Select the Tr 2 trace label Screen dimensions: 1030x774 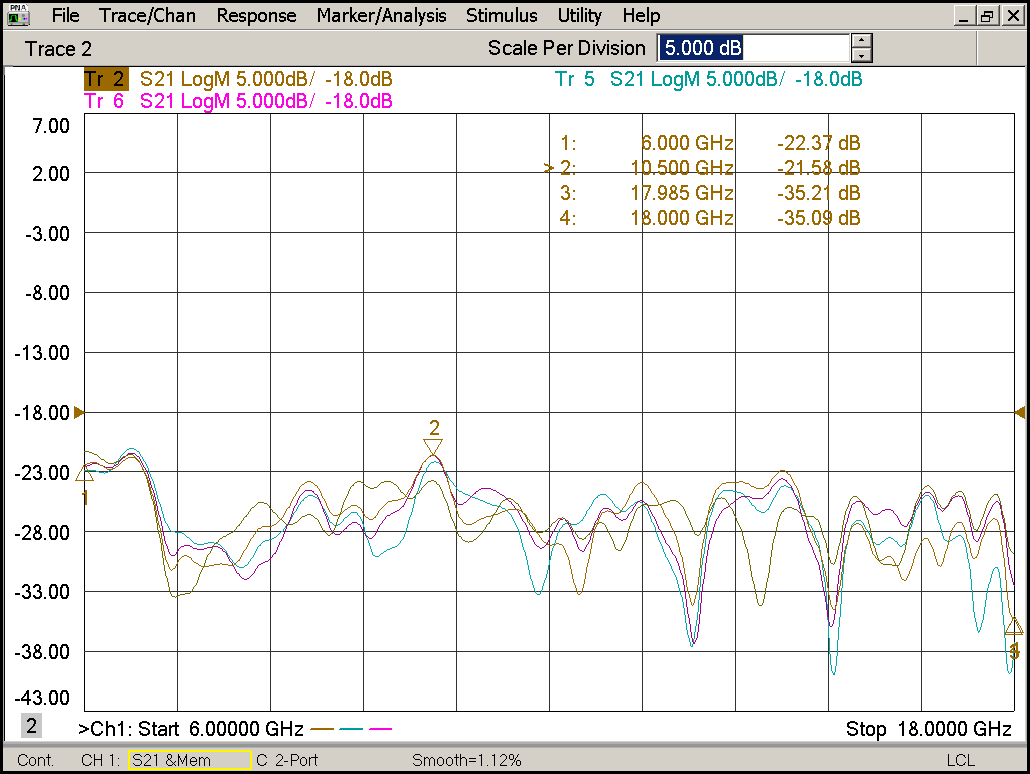[x=104, y=79]
